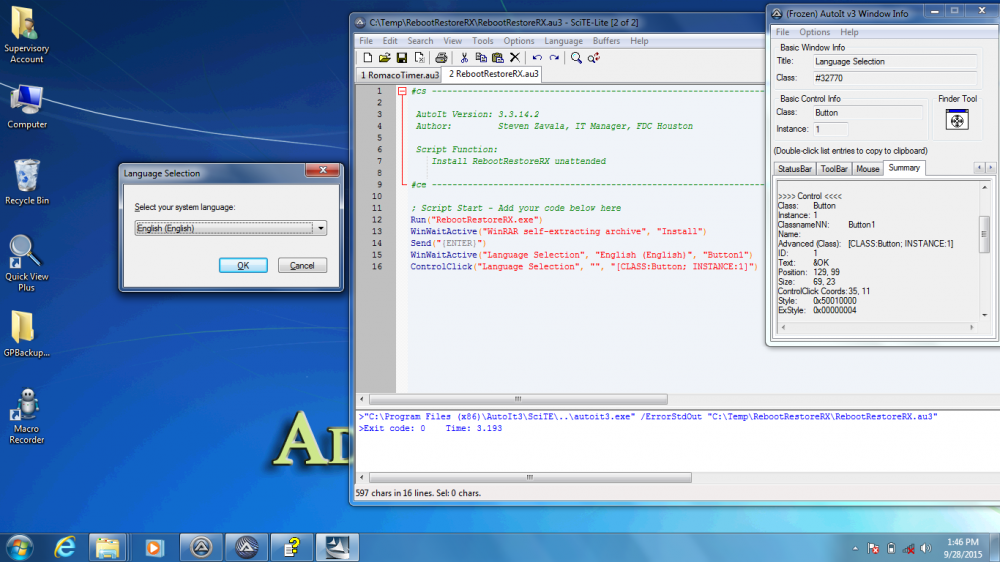
Task: Open Supervisory Account desktop icon
Action: [x=26, y=35]
